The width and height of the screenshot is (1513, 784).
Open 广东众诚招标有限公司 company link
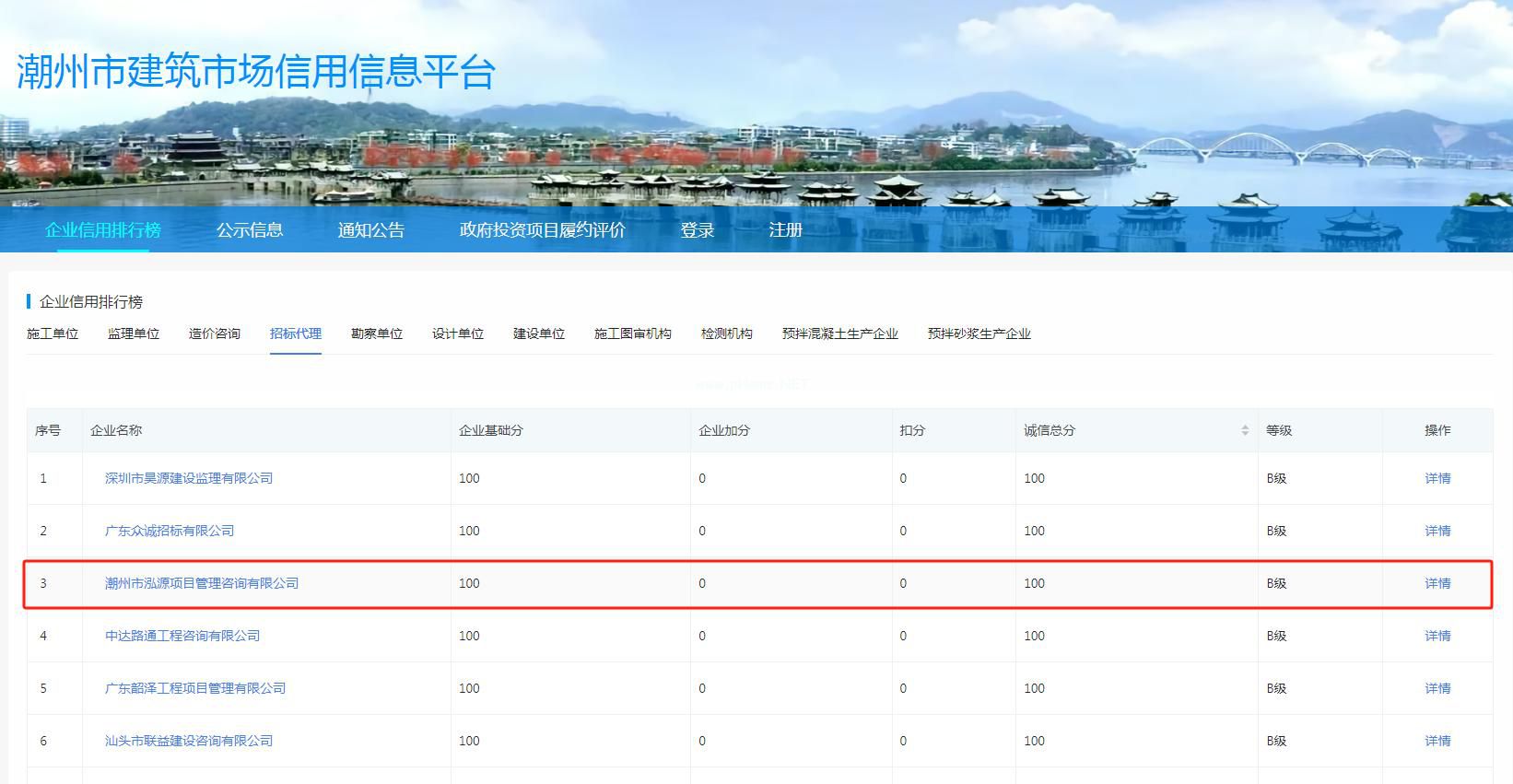tap(170, 531)
